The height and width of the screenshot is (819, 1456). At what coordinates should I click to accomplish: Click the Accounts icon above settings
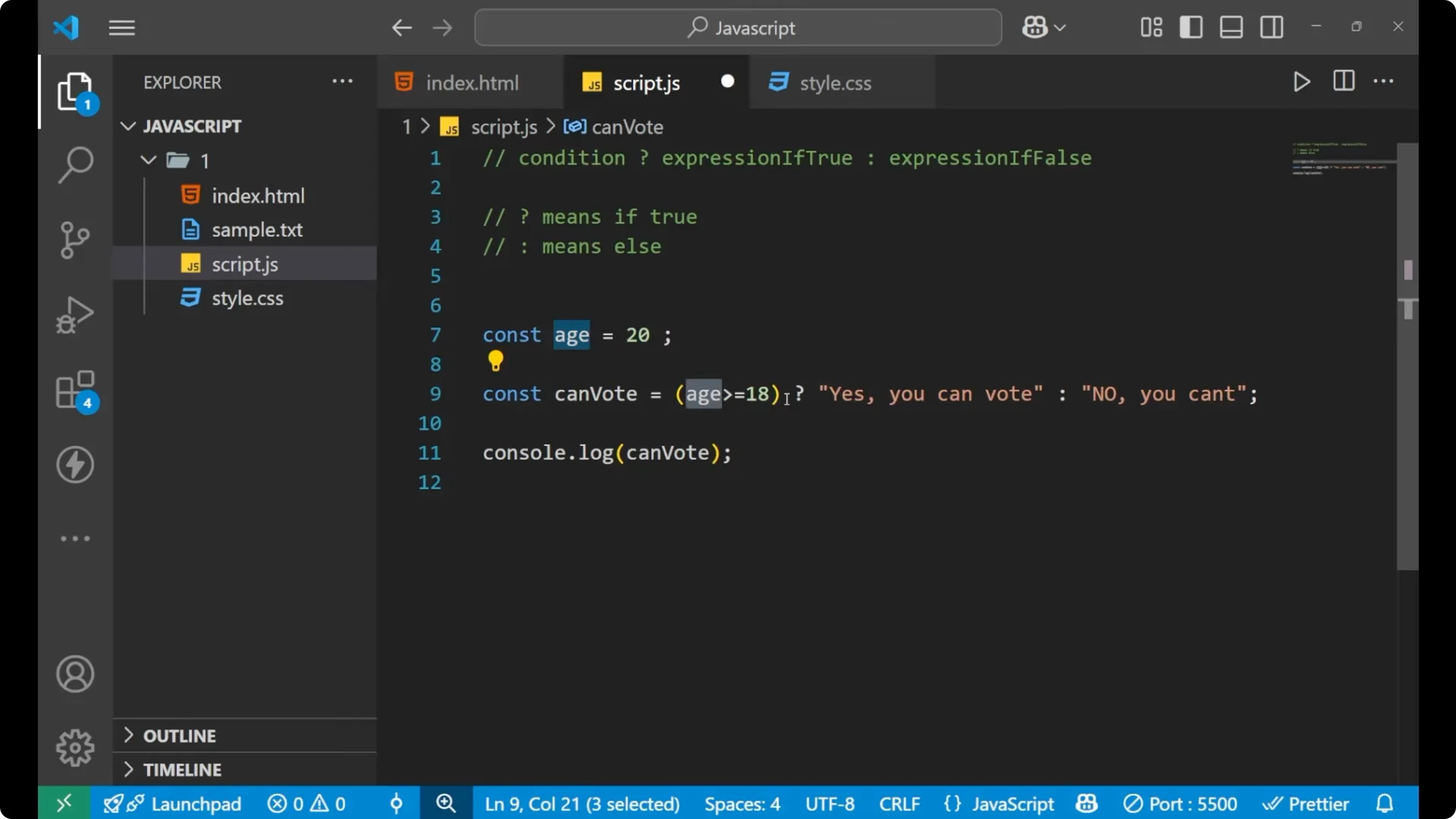75,674
